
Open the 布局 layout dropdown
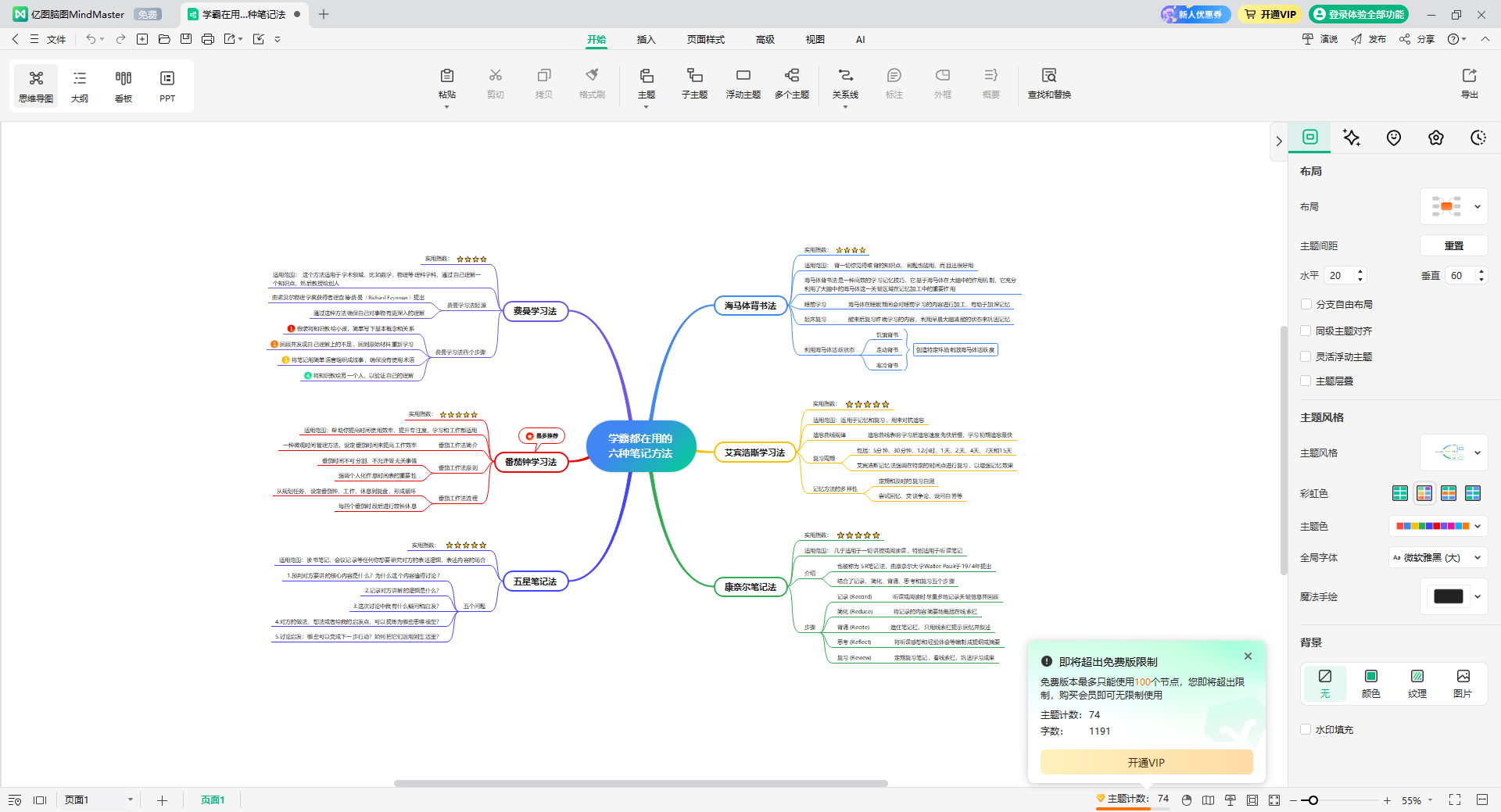[1453, 207]
